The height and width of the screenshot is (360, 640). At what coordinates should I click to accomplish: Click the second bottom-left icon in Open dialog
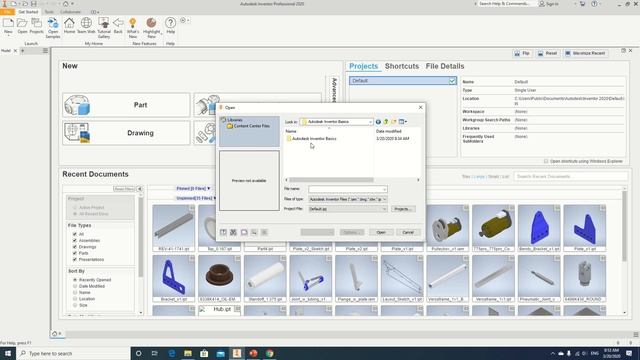tap(233, 232)
